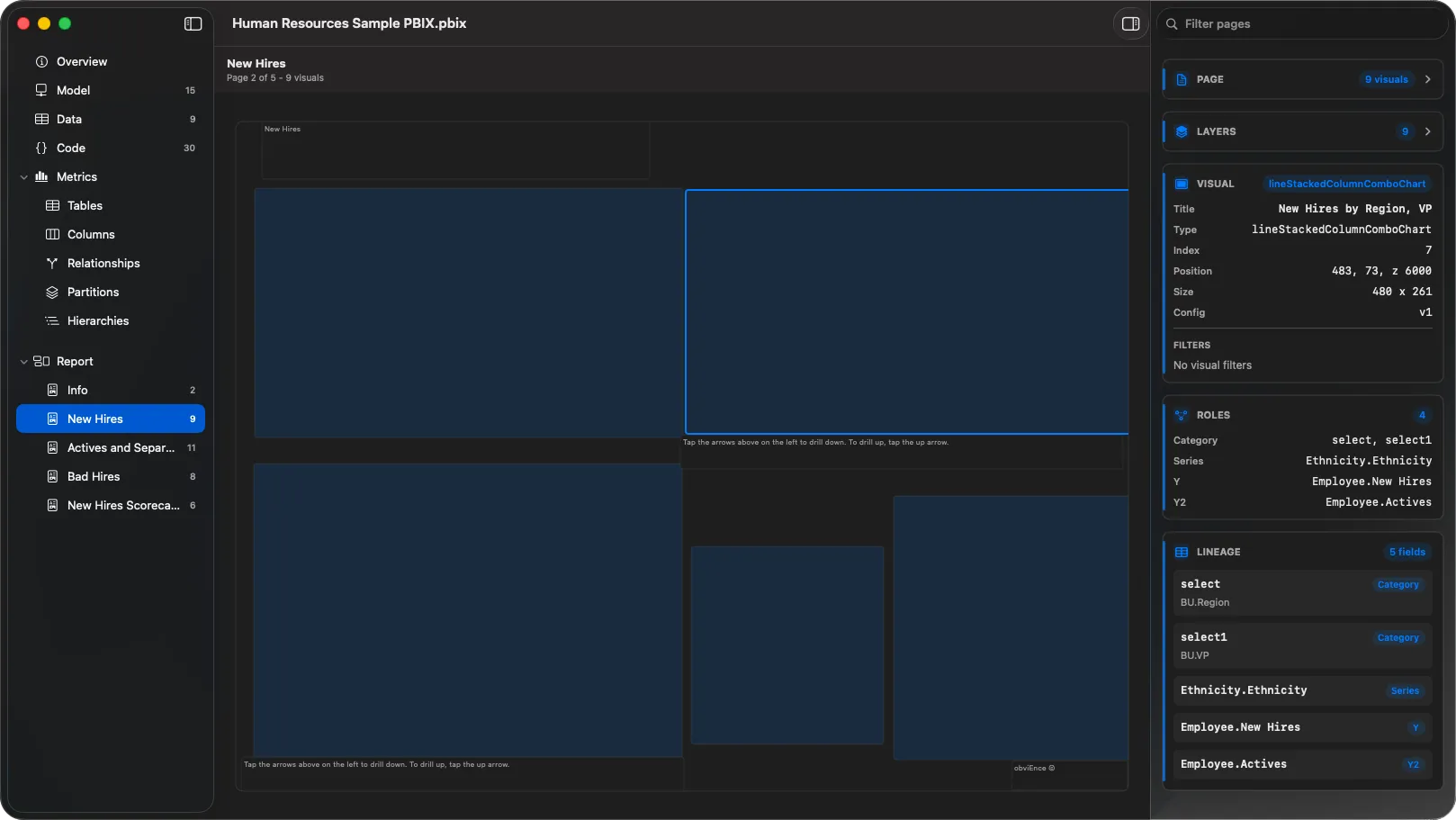Click the Hierarchies list icon

[52, 320]
